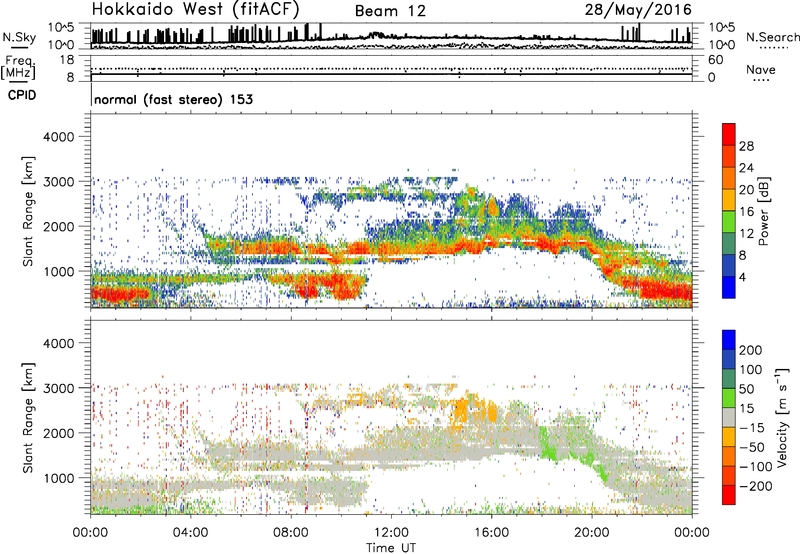This screenshot has height=554, width=800.
Task: Click the "Slant Range [km]" label of power panel
Action: point(29,211)
